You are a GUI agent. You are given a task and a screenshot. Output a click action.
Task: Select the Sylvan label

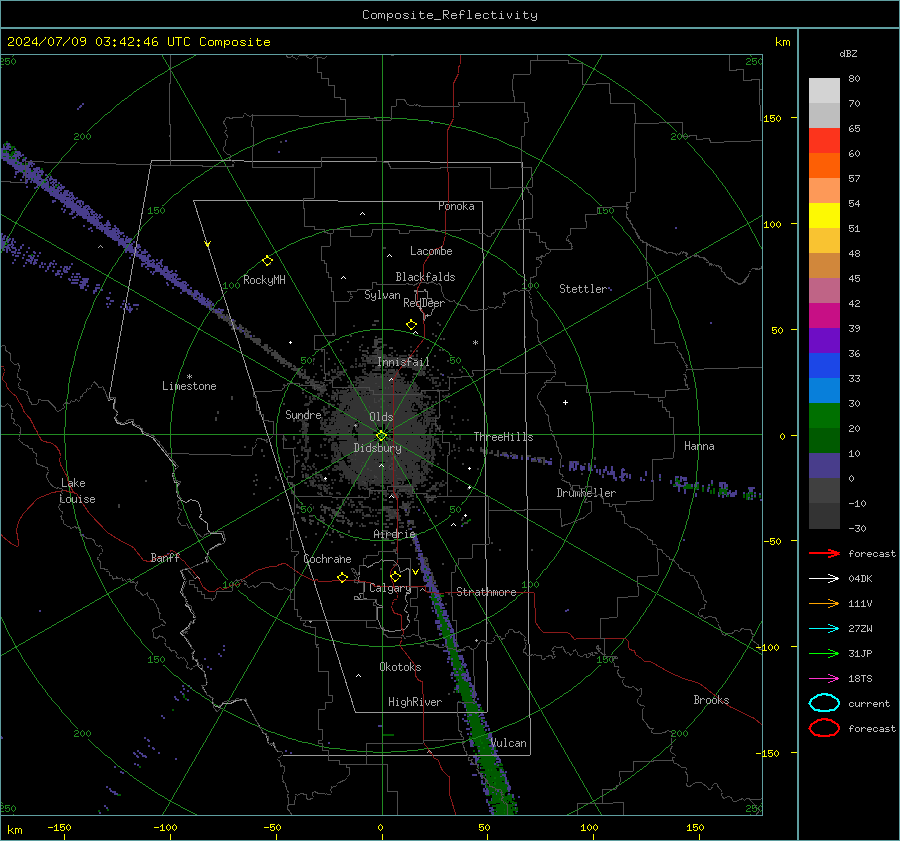coord(382,295)
